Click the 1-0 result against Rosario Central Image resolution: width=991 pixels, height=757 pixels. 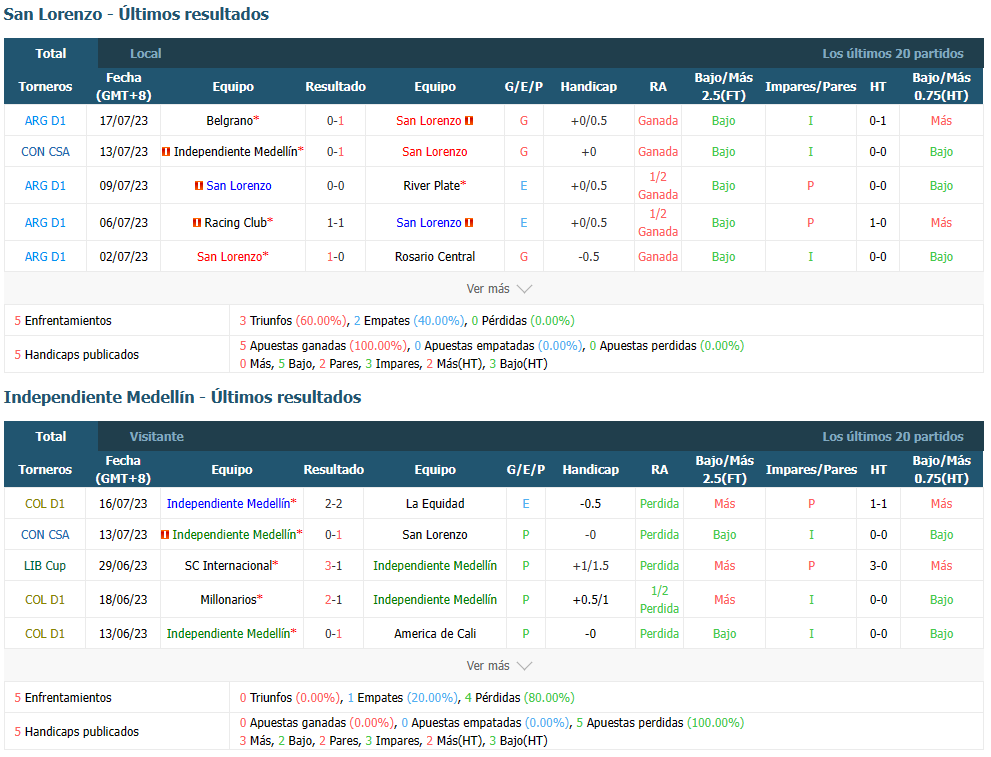pyautogui.click(x=335, y=257)
